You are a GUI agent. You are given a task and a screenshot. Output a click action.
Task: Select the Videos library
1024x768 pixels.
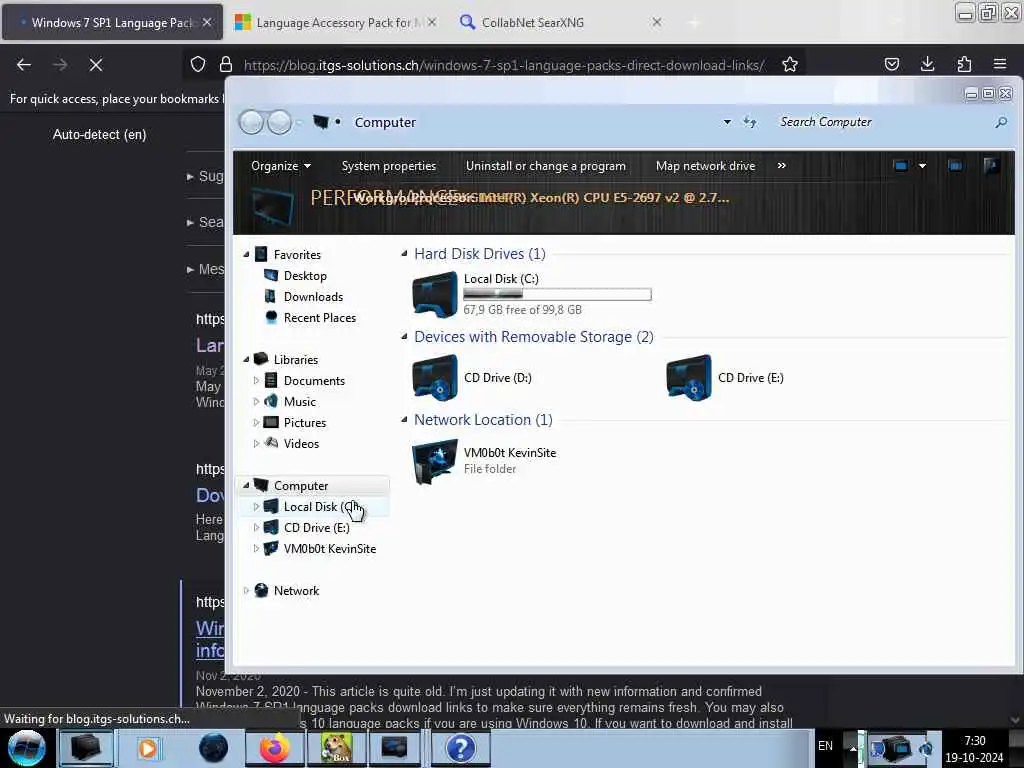pyautogui.click(x=301, y=443)
